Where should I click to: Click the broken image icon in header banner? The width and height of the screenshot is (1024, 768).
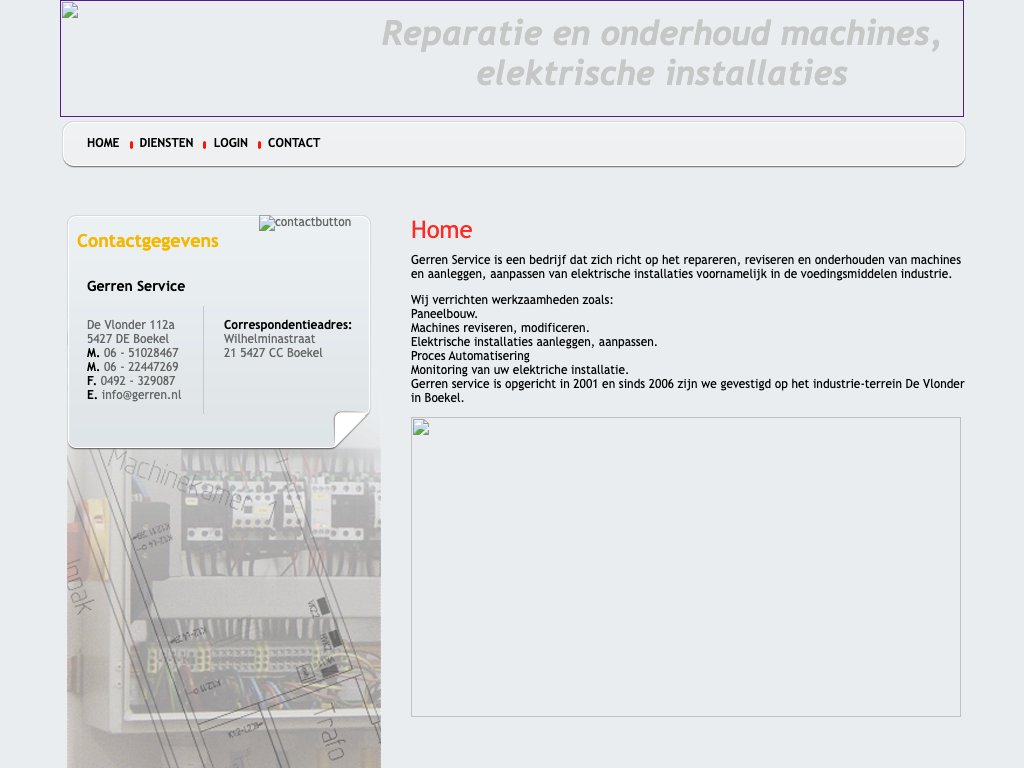pos(70,11)
